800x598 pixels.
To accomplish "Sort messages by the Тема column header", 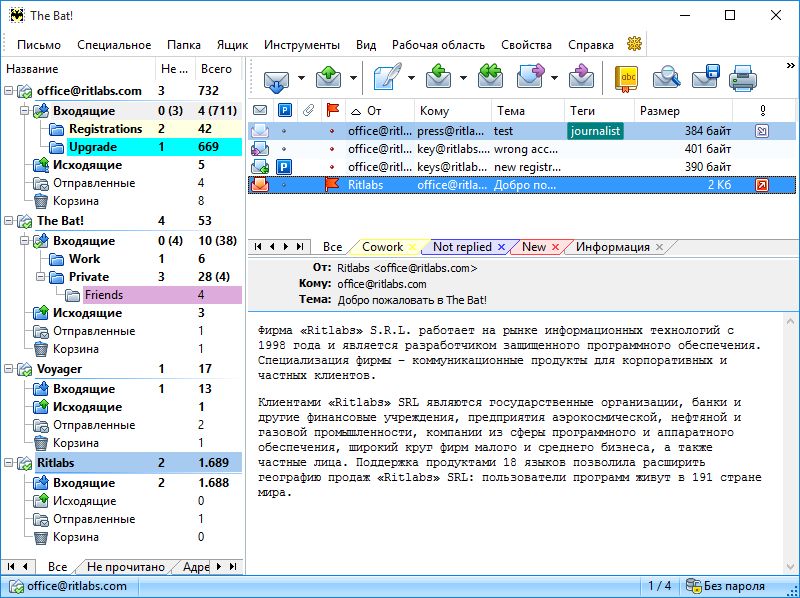I will 510,111.
